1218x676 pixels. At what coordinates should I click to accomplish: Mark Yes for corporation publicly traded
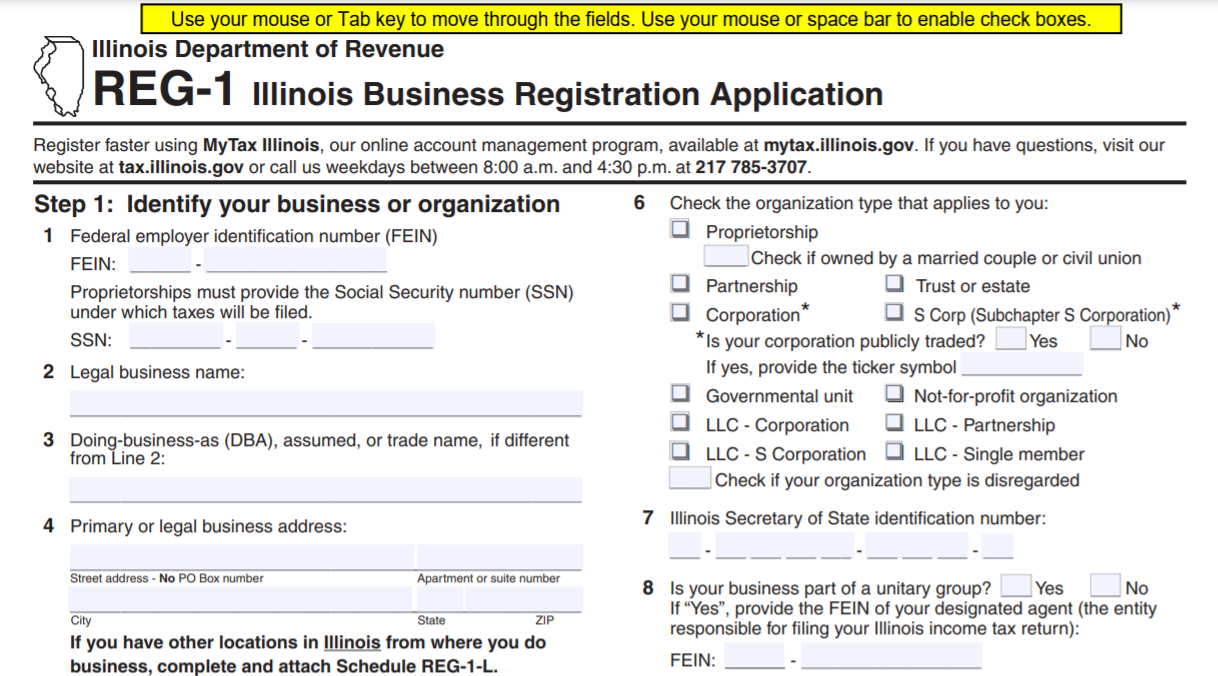[x=1011, y=339]
